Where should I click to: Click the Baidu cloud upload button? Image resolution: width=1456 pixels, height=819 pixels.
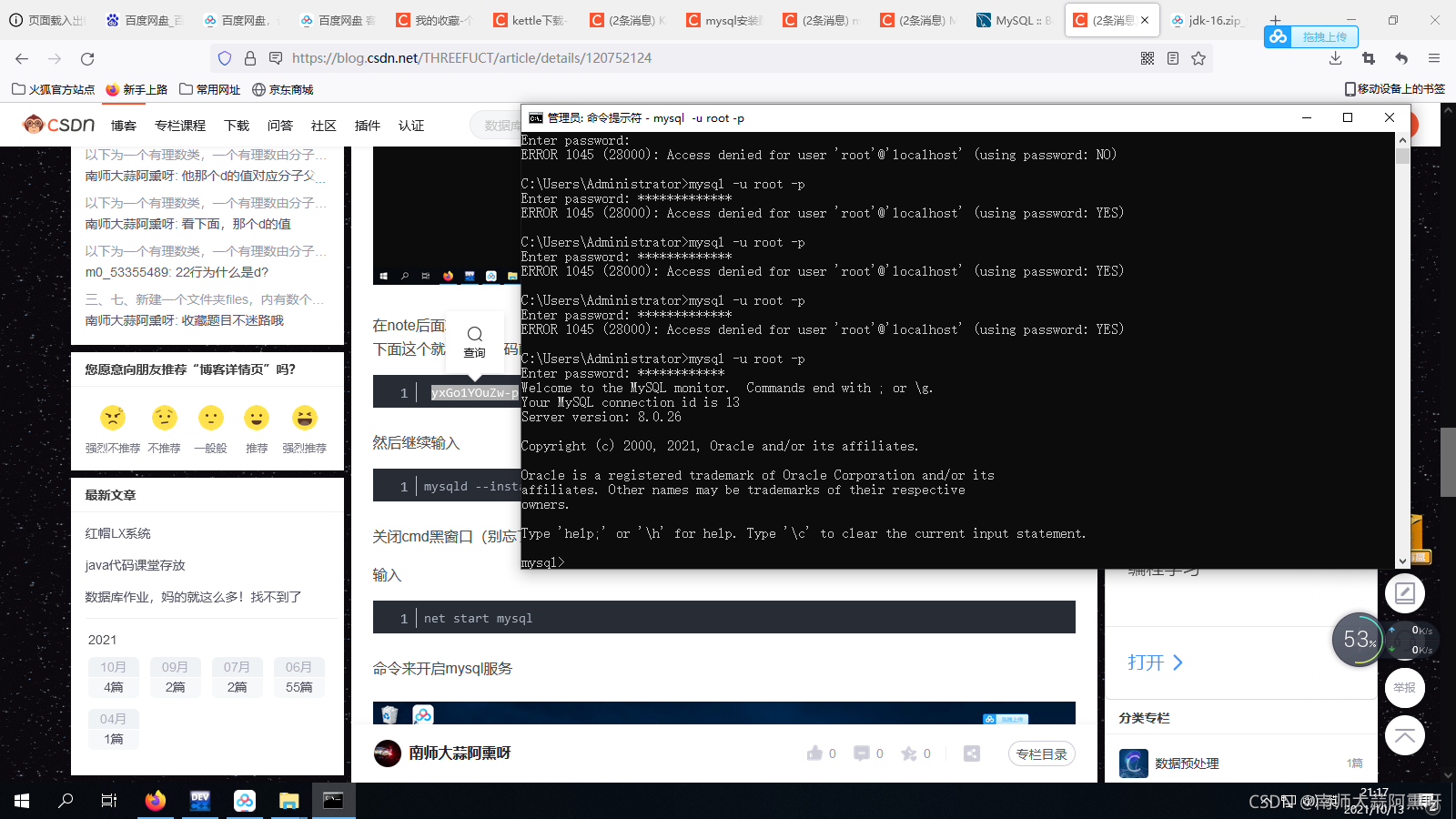pyautogui.click(x=1311, y=36)
